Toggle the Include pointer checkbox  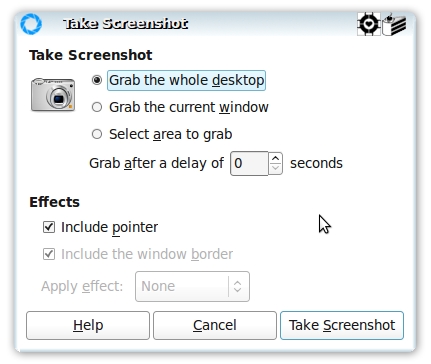pos(49,227)
